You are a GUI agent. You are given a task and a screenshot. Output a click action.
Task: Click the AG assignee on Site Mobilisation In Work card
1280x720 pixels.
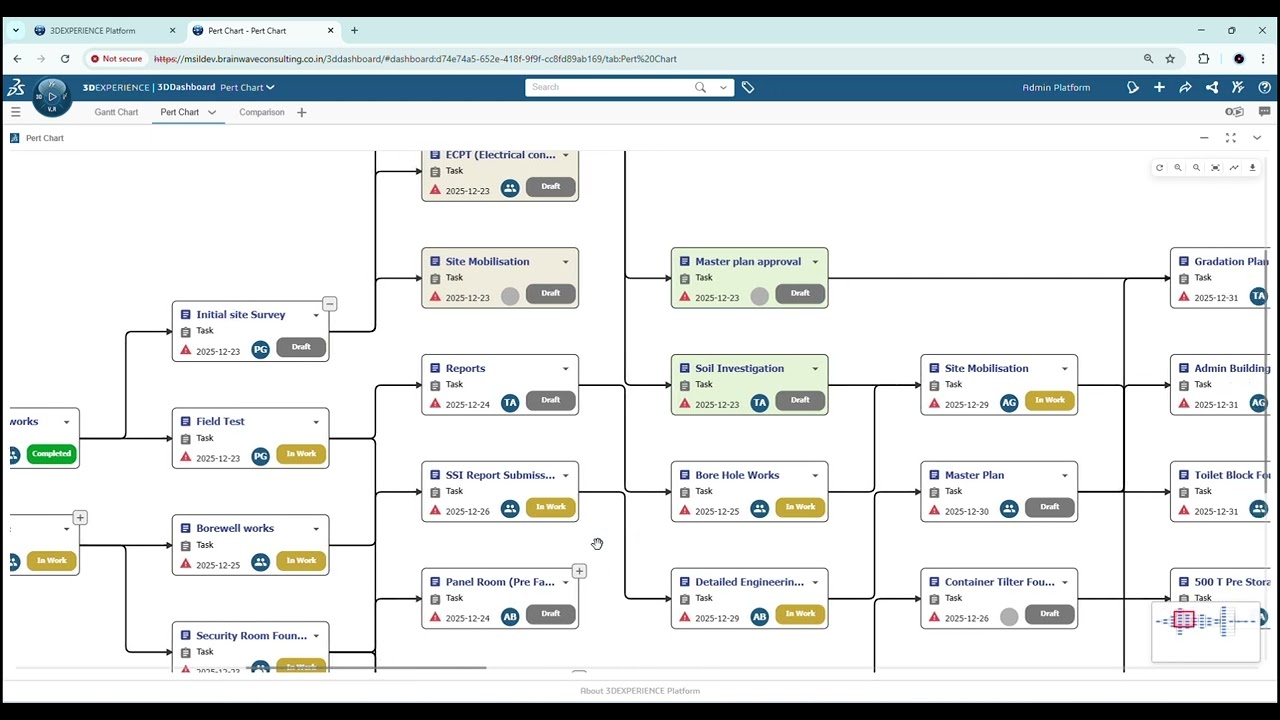(1009, 403)
